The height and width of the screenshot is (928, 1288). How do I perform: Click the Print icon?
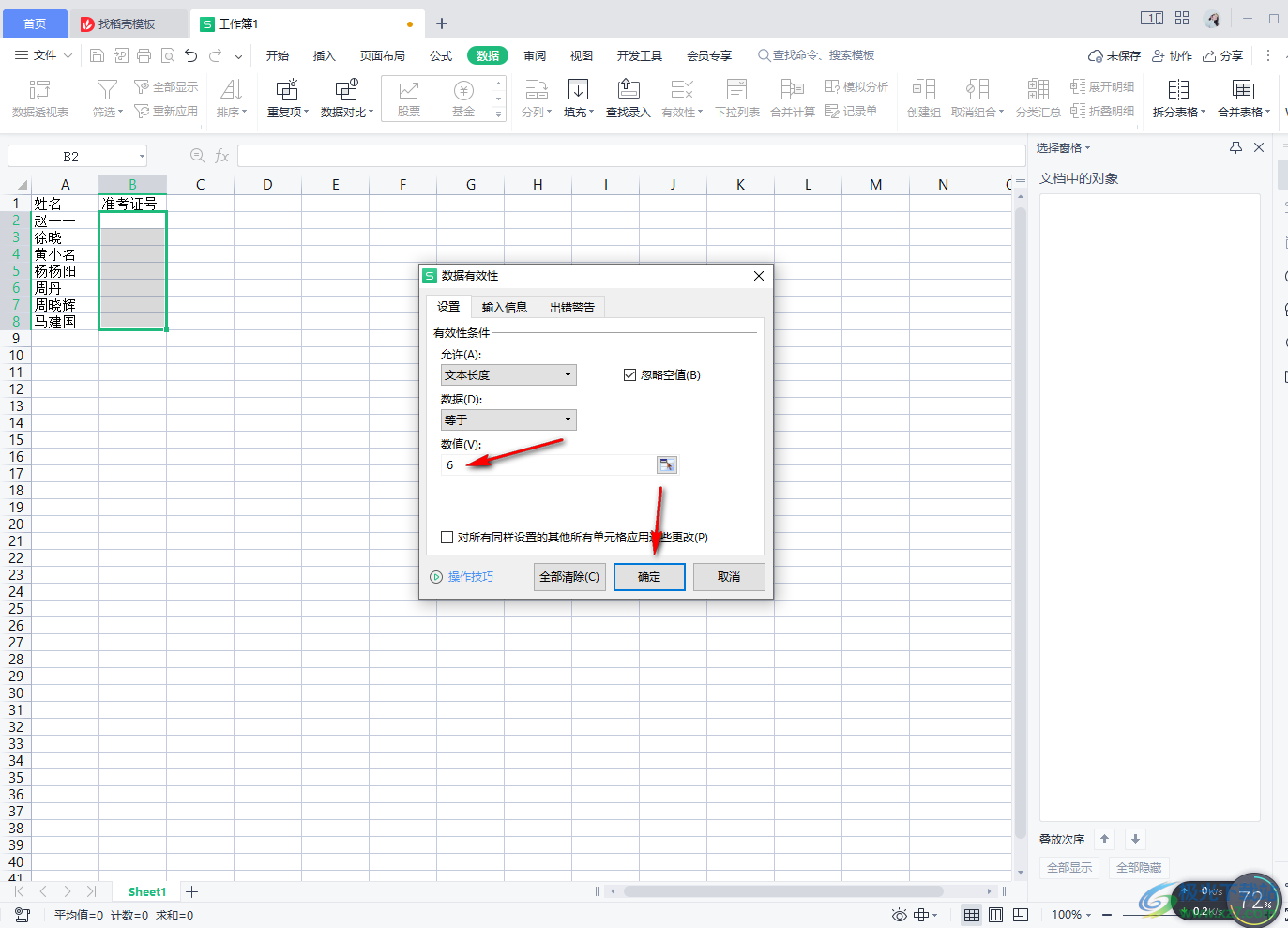(144, 55)
